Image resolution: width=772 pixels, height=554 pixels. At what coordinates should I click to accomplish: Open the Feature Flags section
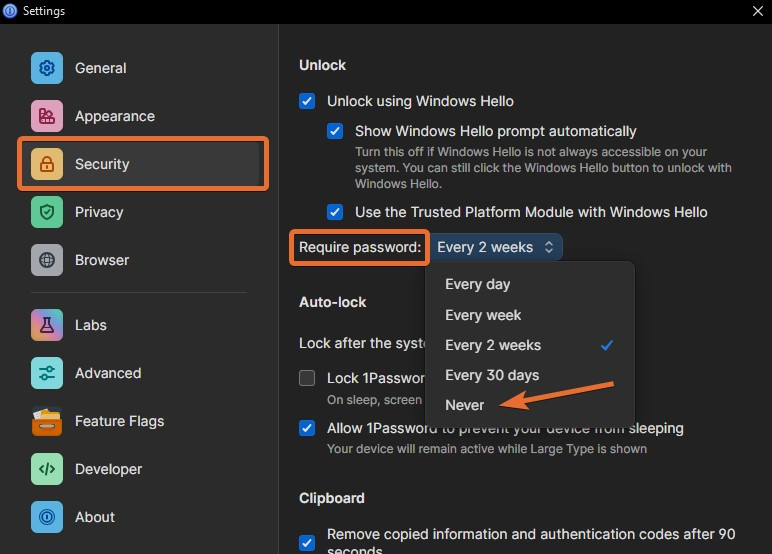coord(119,421)
